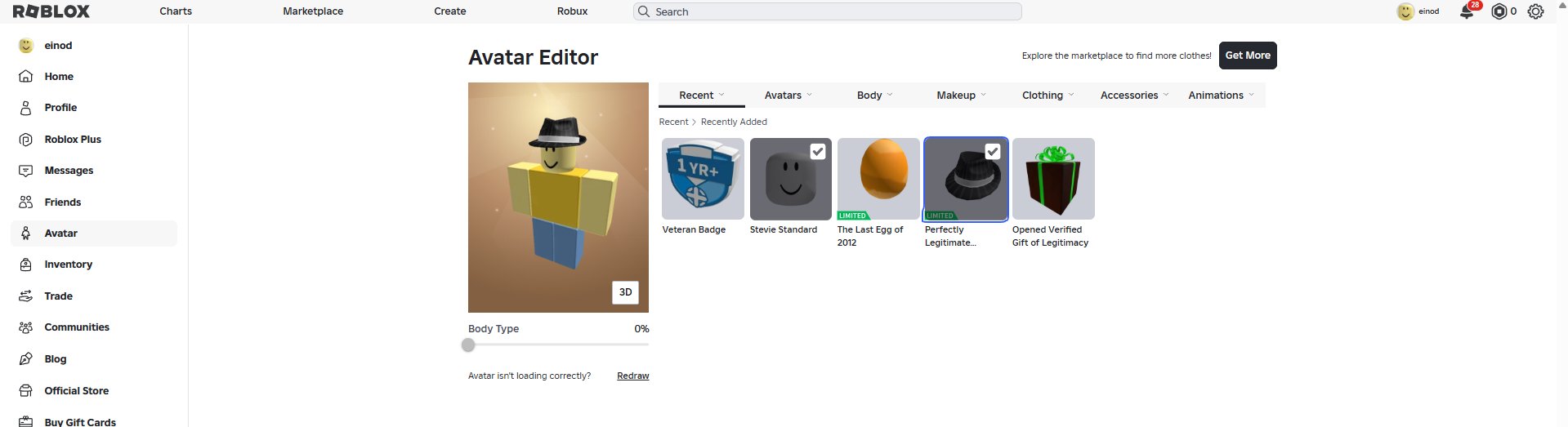Toggle the 3D avatar view button
Image resolution: width=1568 pixels, height=427 pixels.
(625, 292)
